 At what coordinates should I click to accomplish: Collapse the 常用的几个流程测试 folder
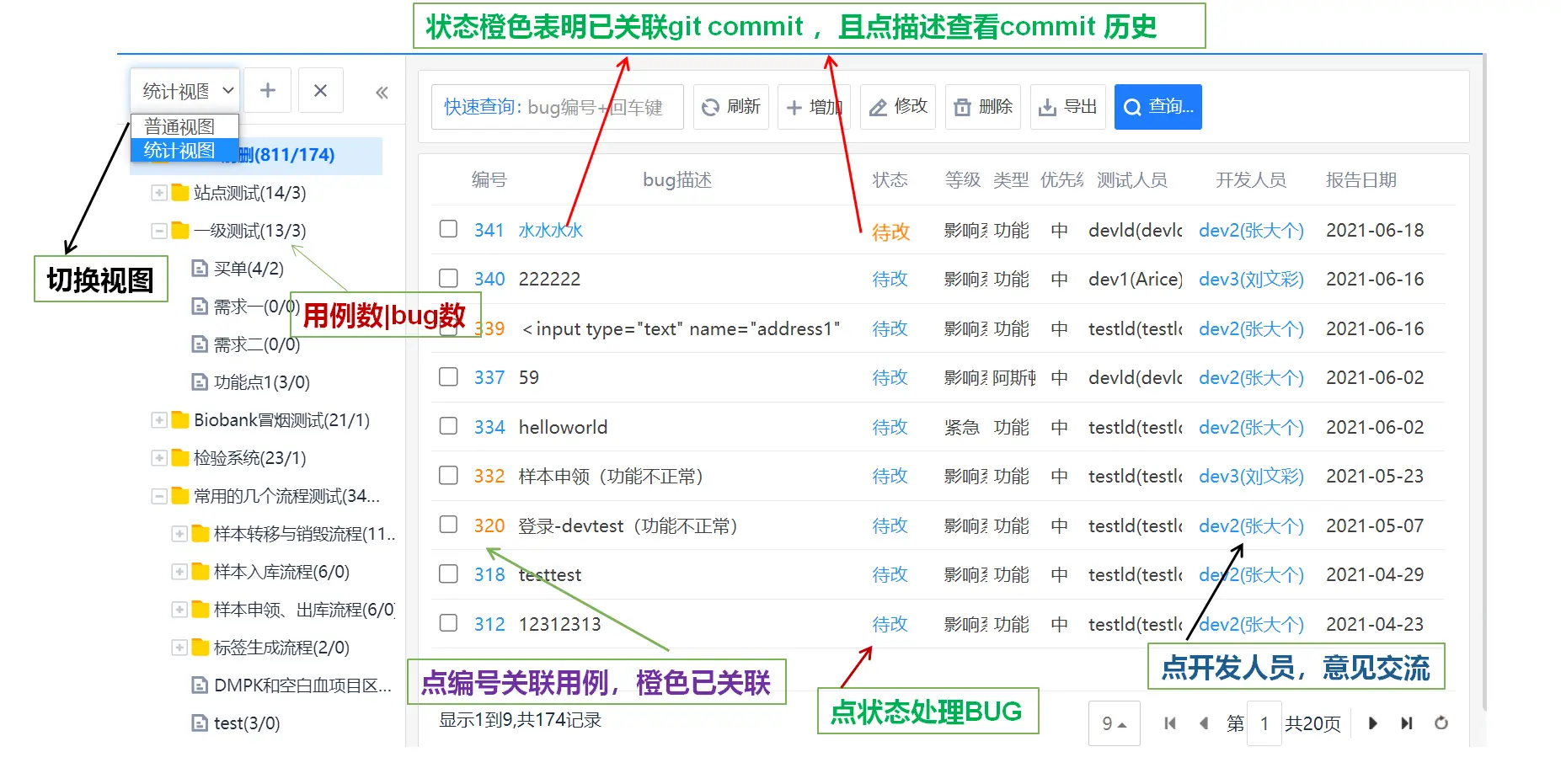[158, 496]
